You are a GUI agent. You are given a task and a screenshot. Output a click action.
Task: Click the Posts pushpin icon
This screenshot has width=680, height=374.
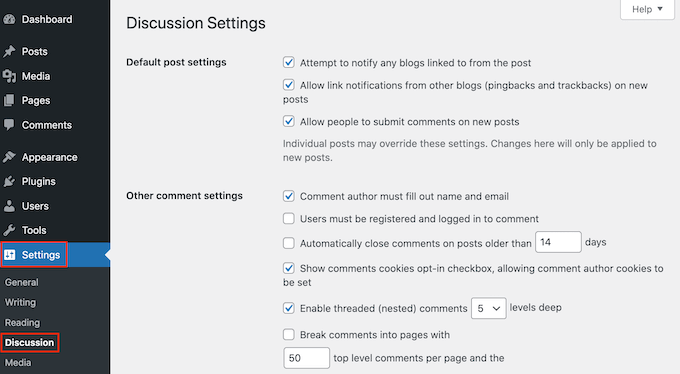[x=9, y=51]
